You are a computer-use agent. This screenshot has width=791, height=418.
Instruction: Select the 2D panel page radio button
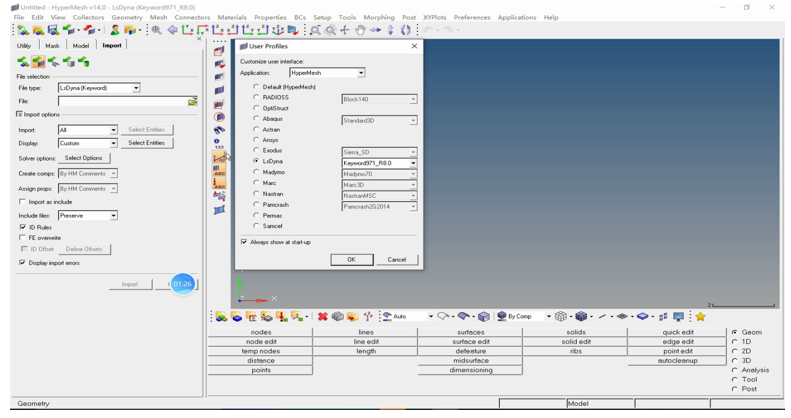[734, 351]
